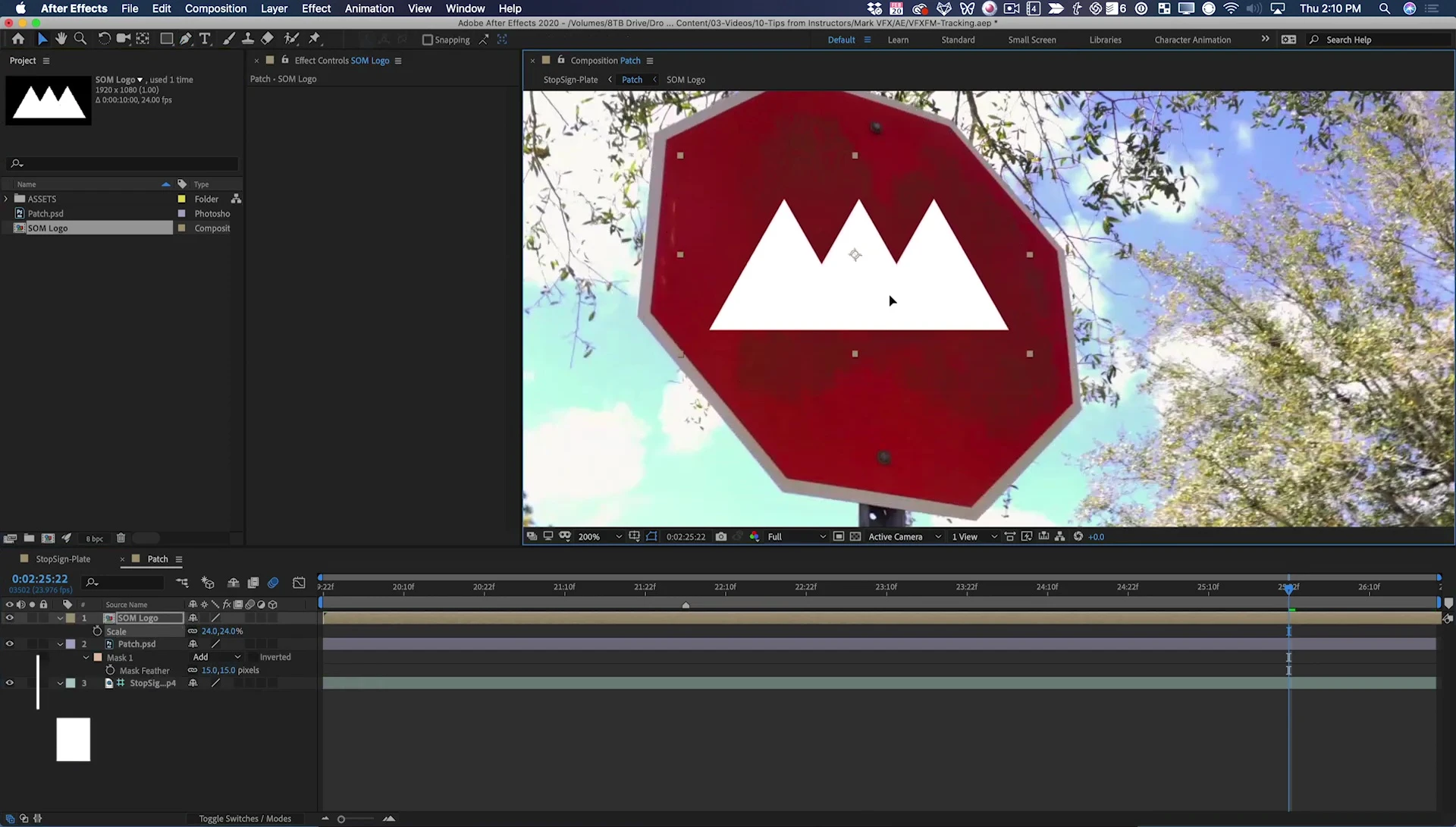This screenshot has width=1456, height=827.
Task: Select the Pen tool
Action: 186,39
